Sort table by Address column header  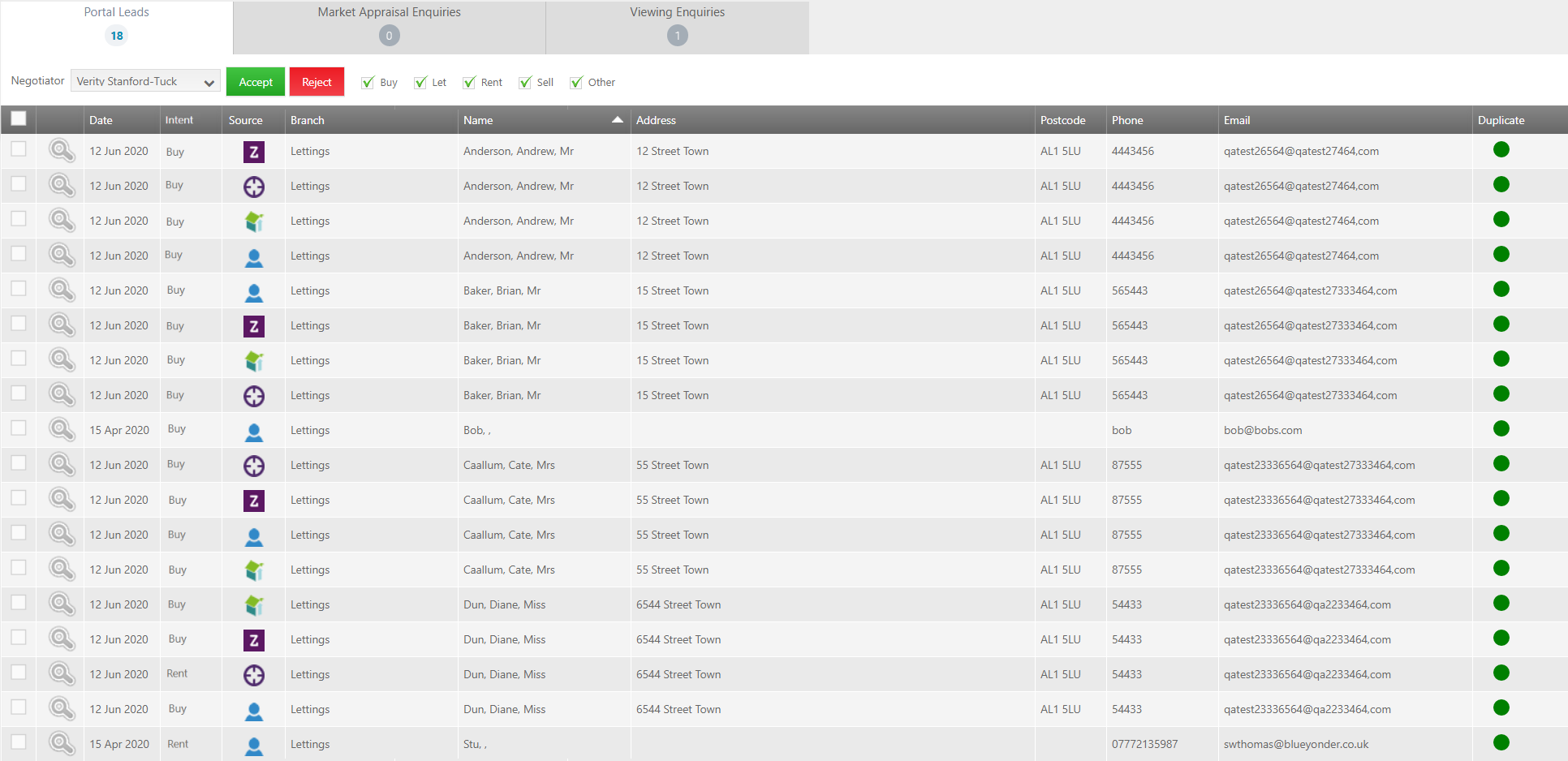[656, 120]
